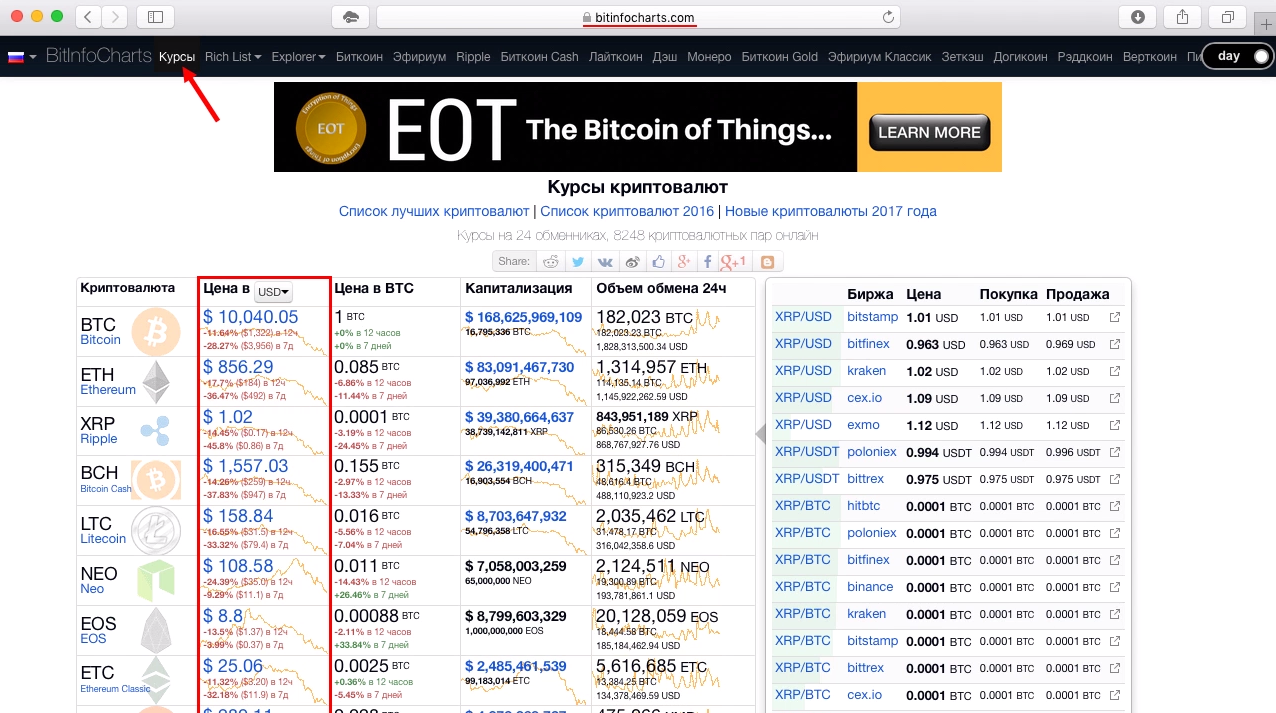1276x713 pixels.
Task: Open the Эфириум nav item
Action: (x=419, y=57)
